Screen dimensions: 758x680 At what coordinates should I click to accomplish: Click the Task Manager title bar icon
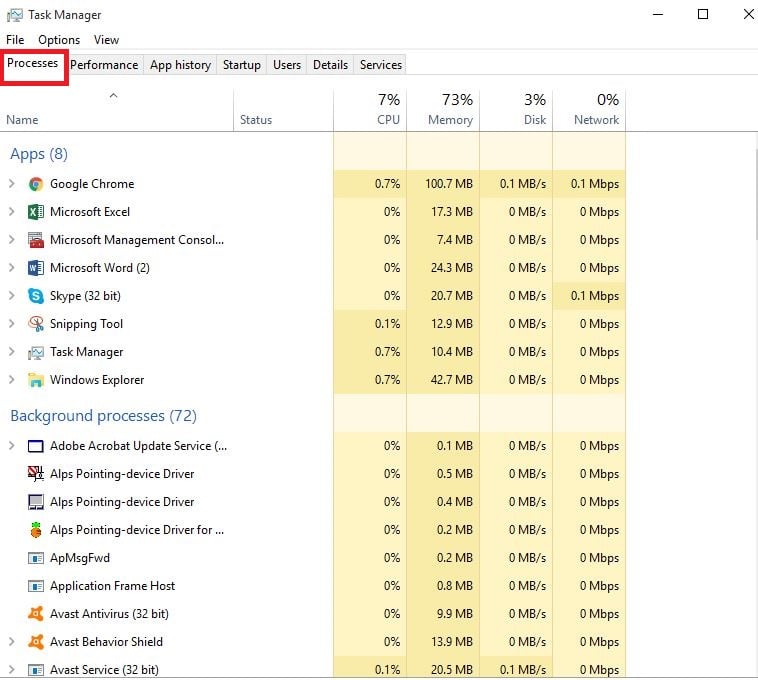15,15
